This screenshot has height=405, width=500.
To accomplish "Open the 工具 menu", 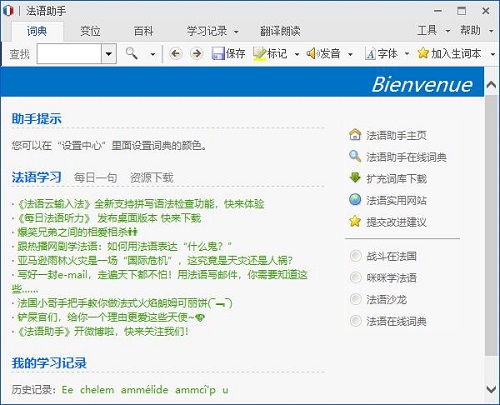I will tap(427, 31).
